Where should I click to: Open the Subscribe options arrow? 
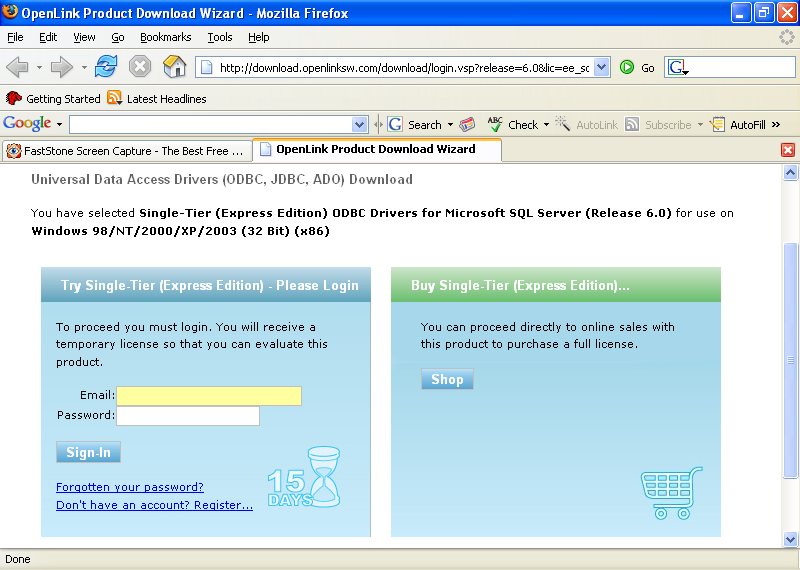[700, 125]
